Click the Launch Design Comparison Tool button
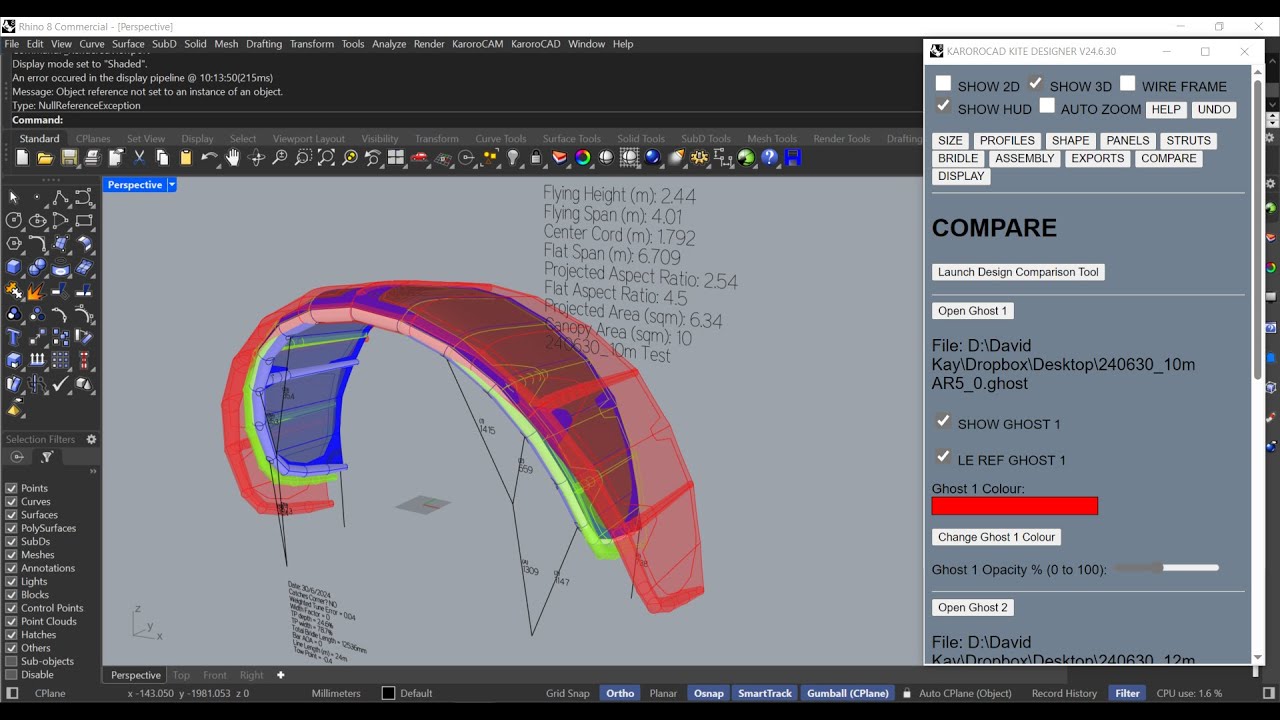Image resolution: width=1280 pixels, height=720 pixels. (x=1018, y=272)
